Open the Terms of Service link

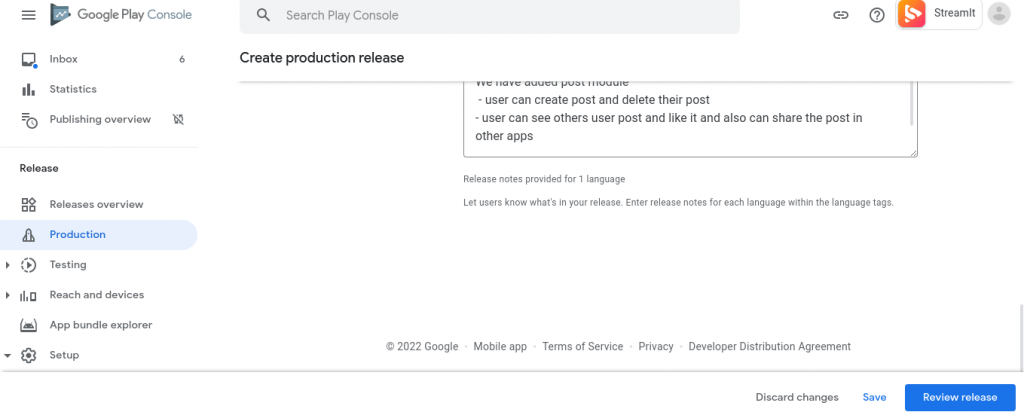[x=582, y=347]
